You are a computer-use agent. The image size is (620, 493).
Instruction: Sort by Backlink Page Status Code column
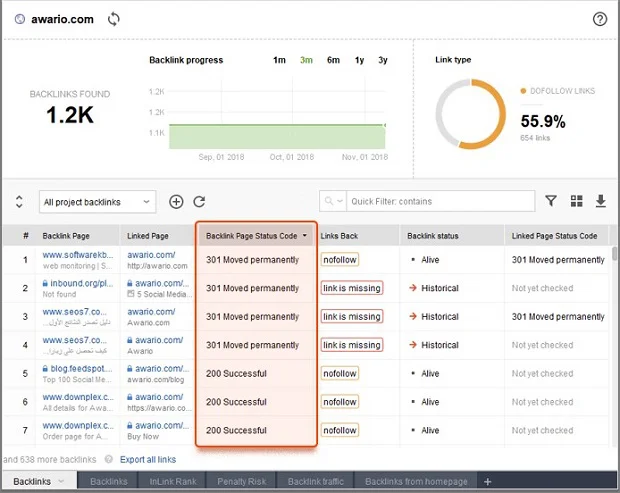[x=256, y=236]
